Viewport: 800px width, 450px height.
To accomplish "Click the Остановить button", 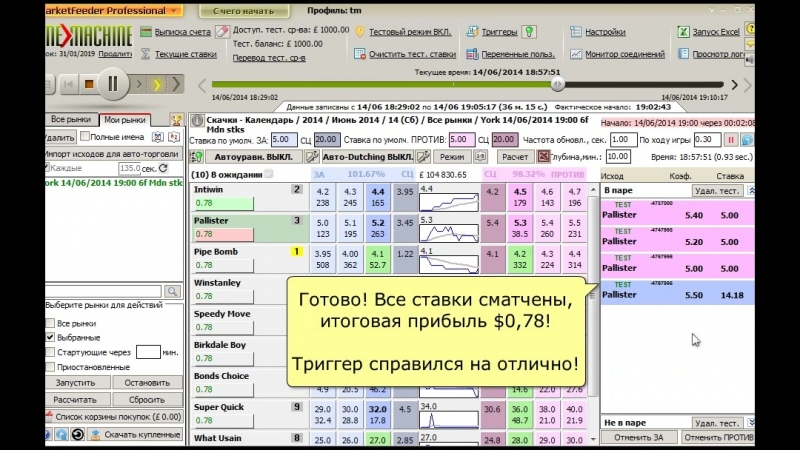I will coord(147,383).
